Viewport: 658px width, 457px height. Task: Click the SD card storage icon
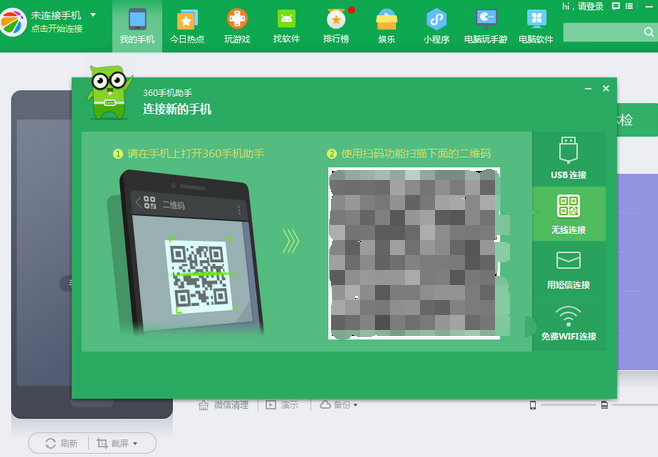pos(604,405)
